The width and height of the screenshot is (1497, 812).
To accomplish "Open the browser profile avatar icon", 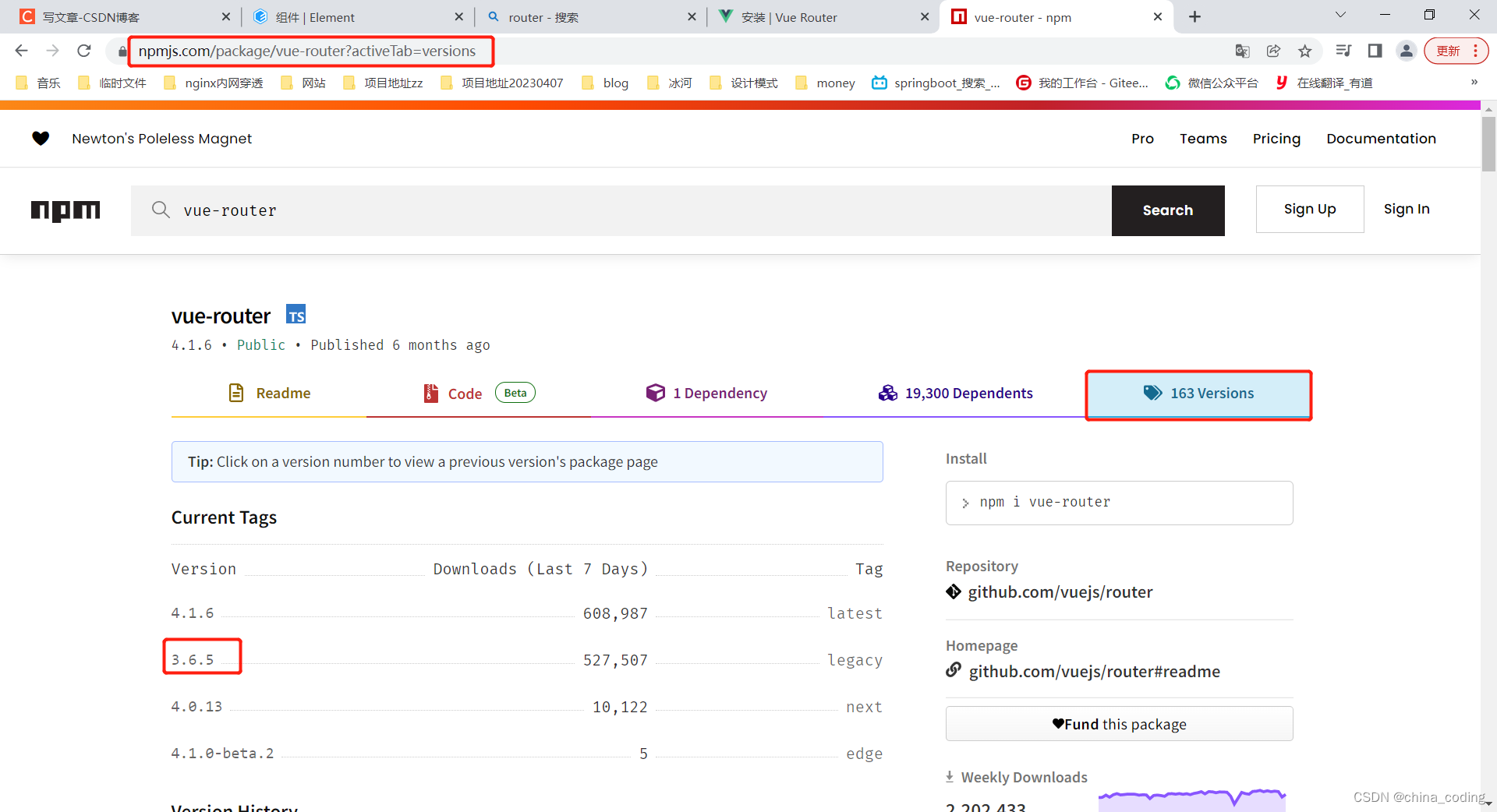I will pos(1406,51).
